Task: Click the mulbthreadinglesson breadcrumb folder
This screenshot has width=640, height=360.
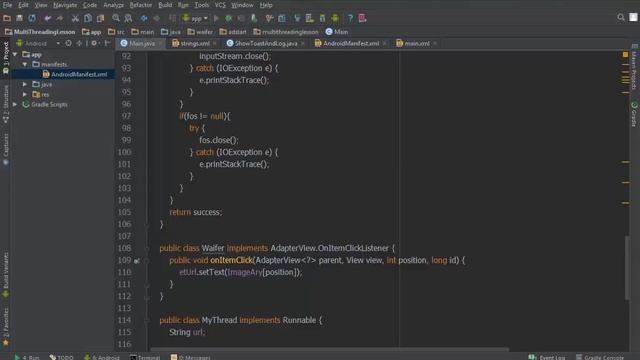Action: tap(285, 31)
